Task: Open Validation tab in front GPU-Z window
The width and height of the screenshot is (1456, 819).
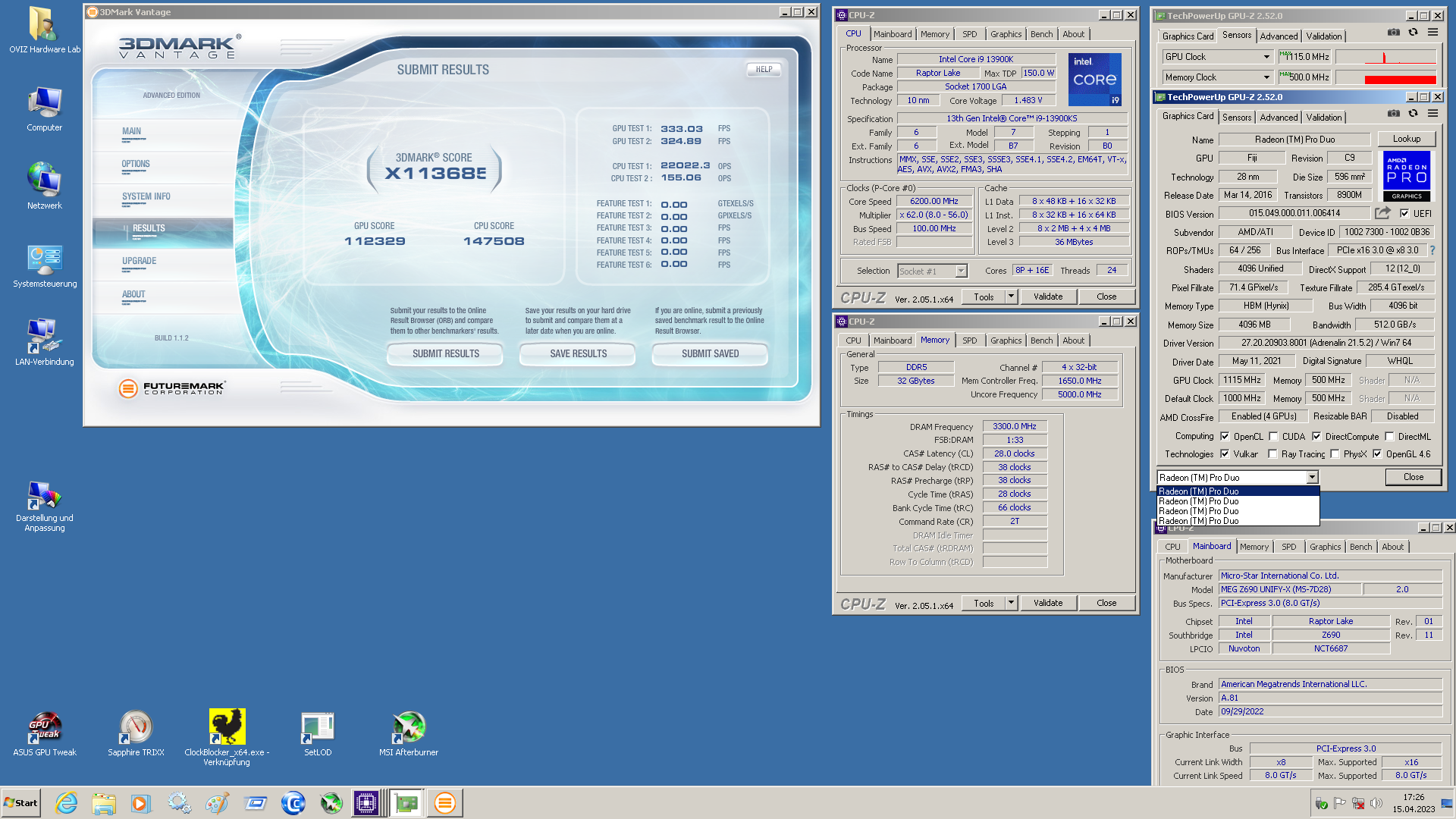Action: tap(1324, 118)
